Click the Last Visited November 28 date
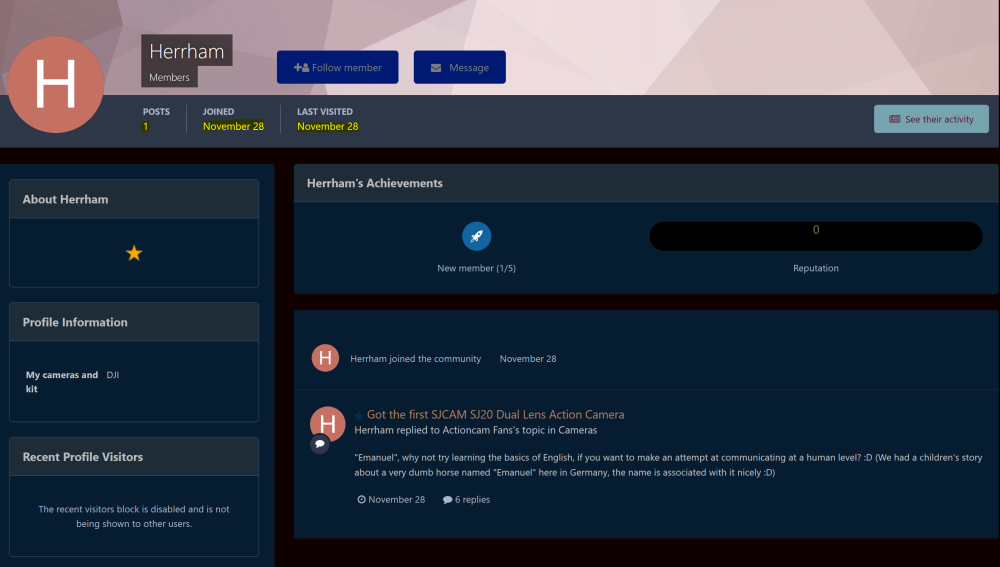This screenshot has height=567, width=1000. coord(327,127)
